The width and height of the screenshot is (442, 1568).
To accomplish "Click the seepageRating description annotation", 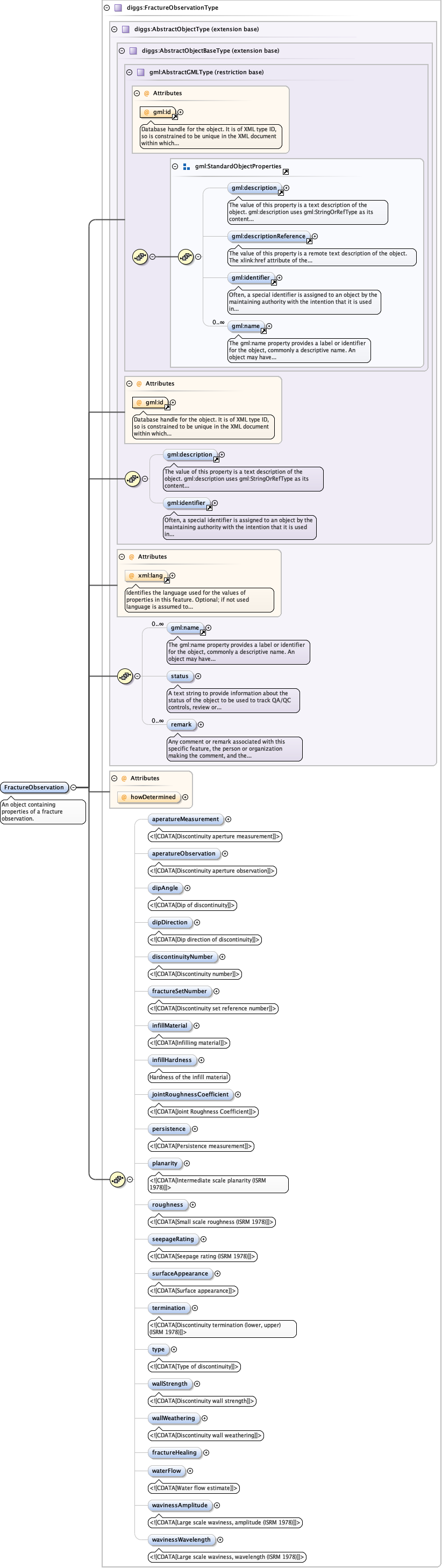I will click(202, 1256).
